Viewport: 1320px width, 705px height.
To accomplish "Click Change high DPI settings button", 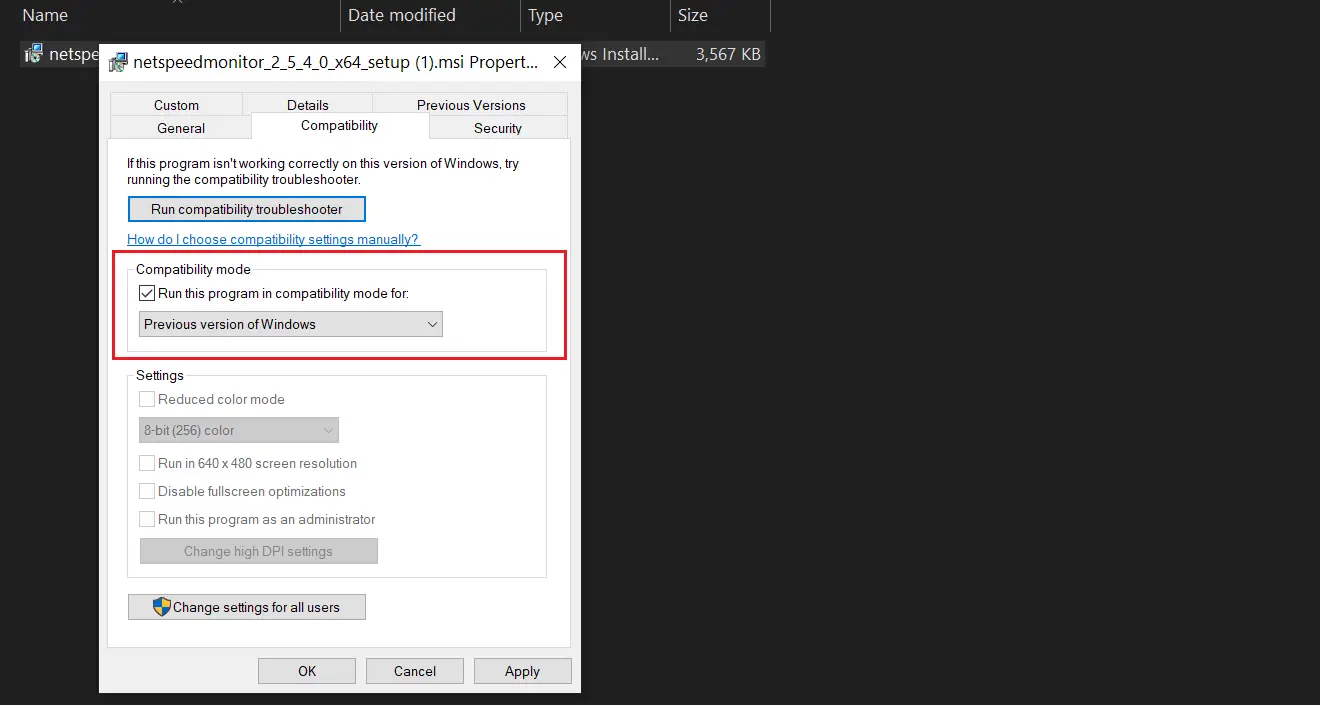I will 258,551.
